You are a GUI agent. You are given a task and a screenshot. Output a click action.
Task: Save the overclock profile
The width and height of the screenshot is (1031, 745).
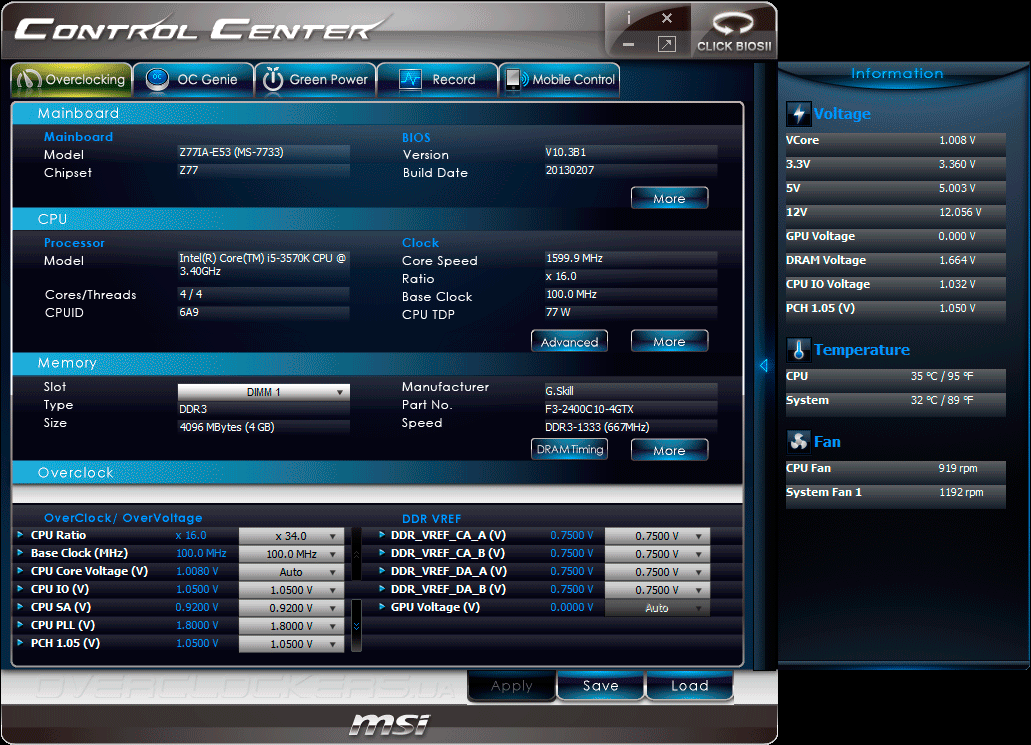[600, 686]
